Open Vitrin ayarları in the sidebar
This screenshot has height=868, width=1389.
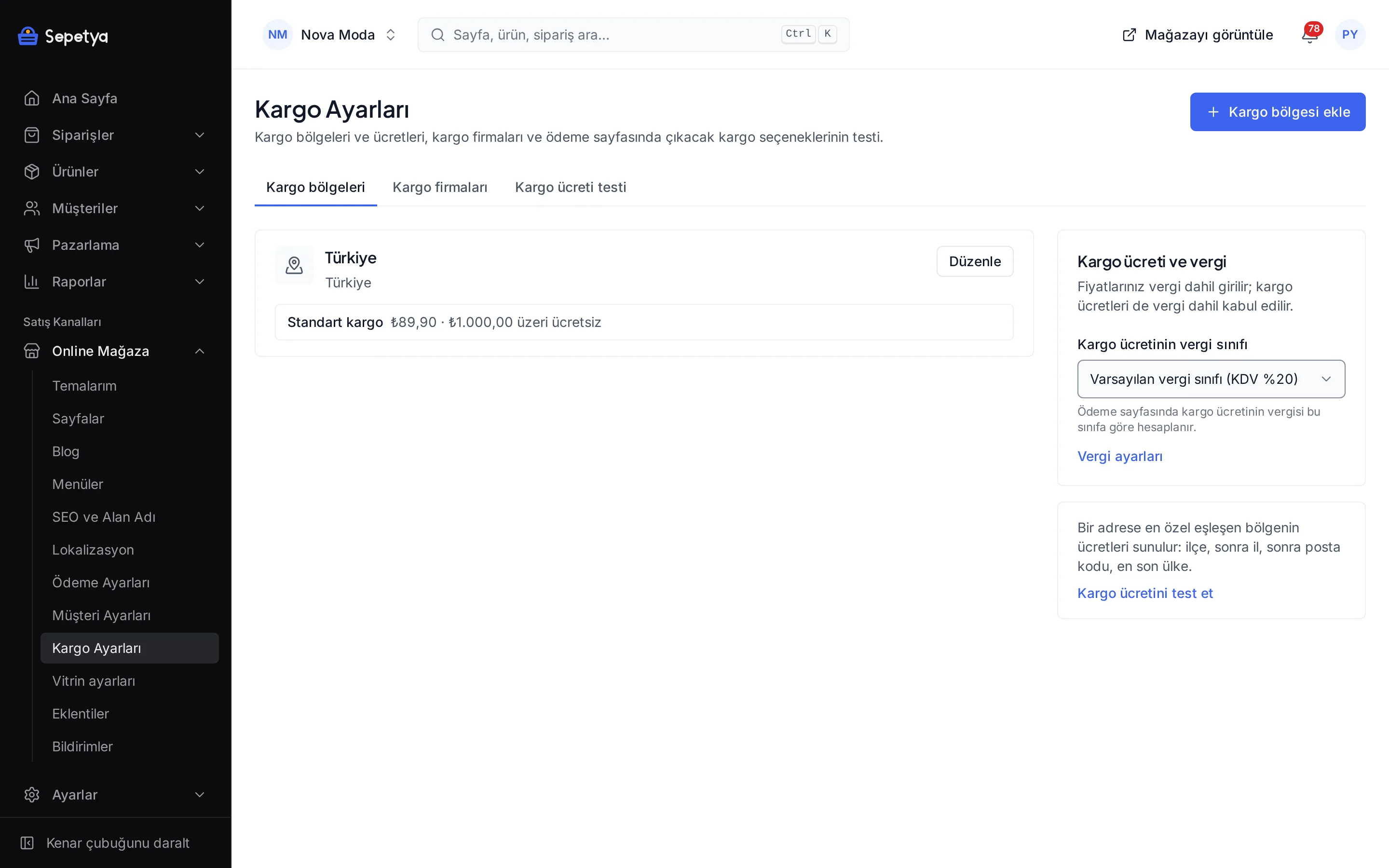point(130,681)
